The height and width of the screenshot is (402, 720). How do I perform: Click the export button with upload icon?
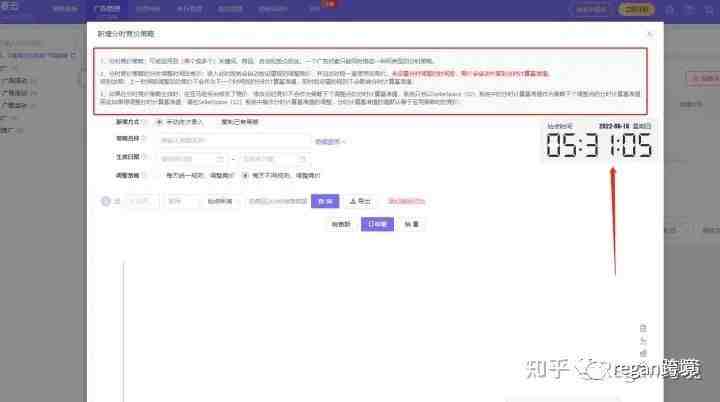tap(360, 201)
